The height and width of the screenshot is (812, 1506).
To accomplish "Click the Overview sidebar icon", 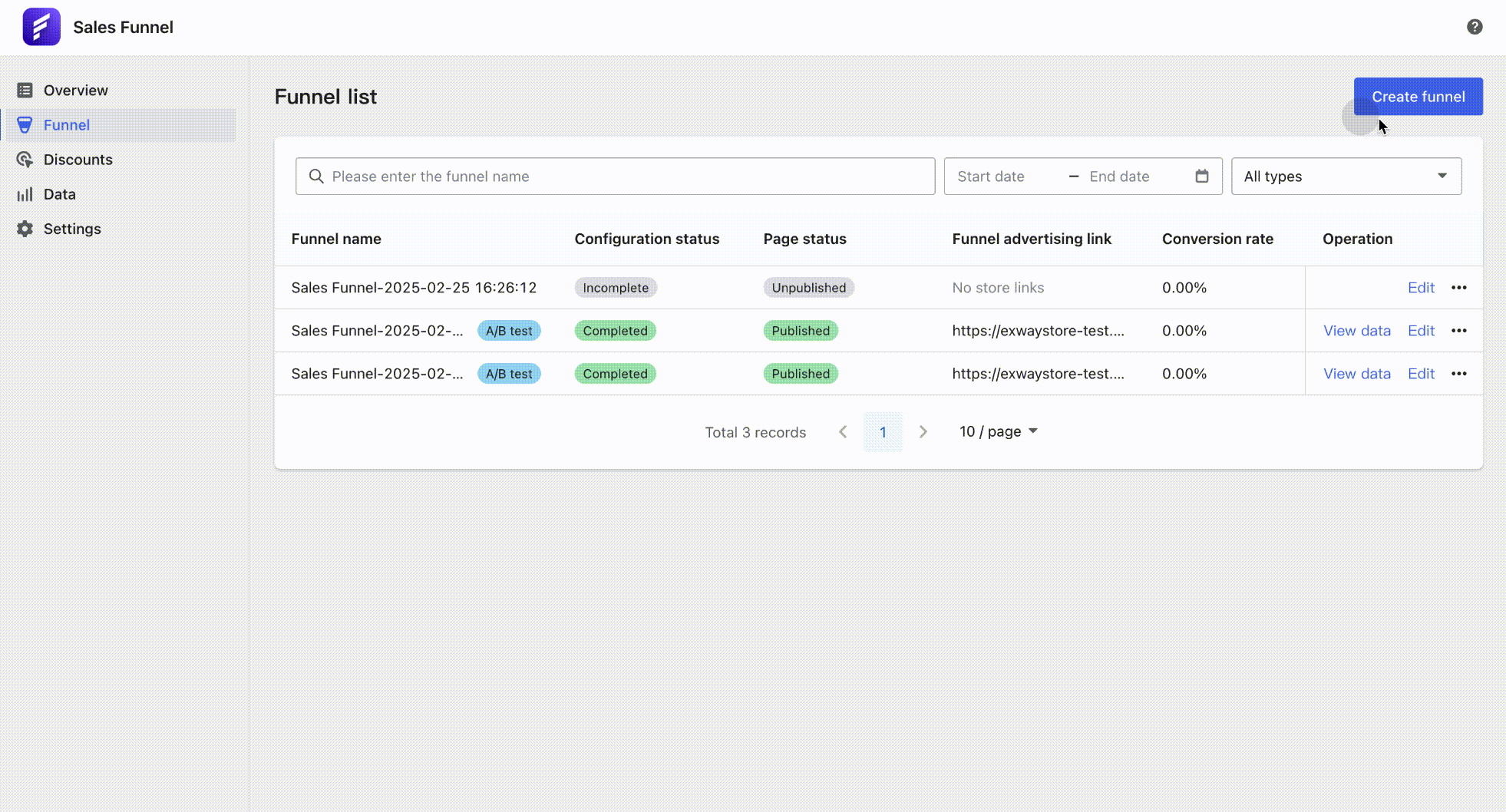I will [25, 91].
